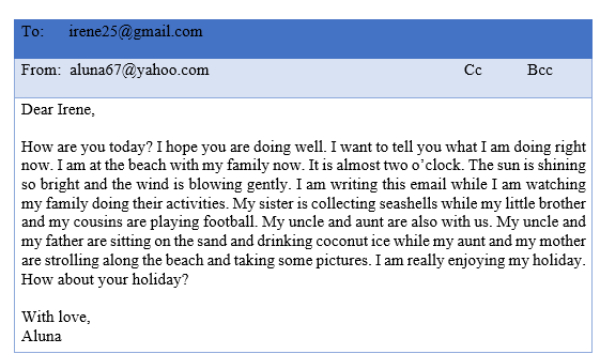Click the "Dear Irene," greeting line

coord(58,110)
